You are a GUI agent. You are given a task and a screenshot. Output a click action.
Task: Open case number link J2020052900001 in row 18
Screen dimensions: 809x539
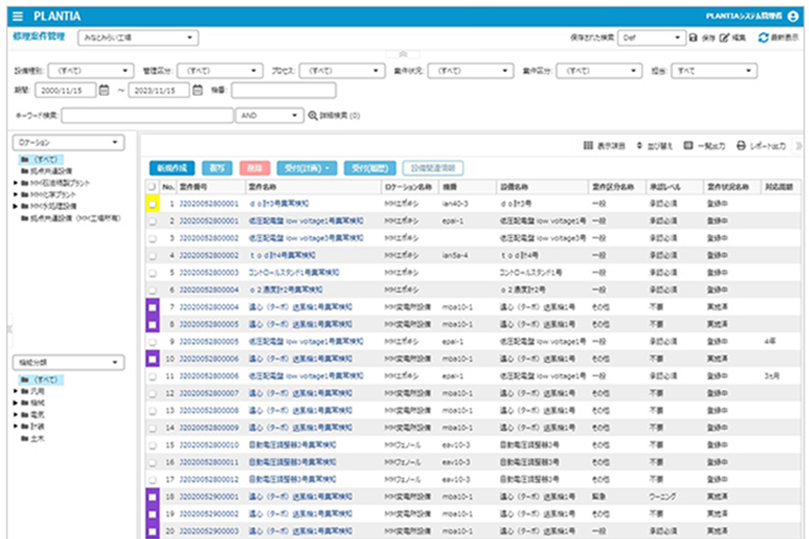(x=209, y=497)
